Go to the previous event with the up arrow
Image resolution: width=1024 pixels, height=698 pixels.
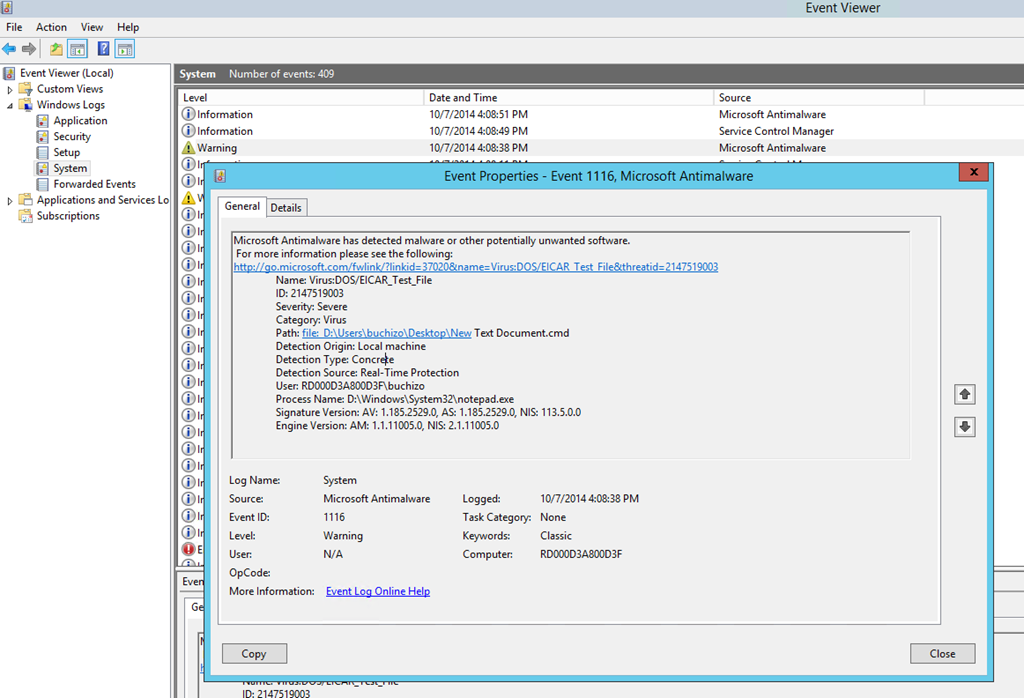[x=965, y=394]
